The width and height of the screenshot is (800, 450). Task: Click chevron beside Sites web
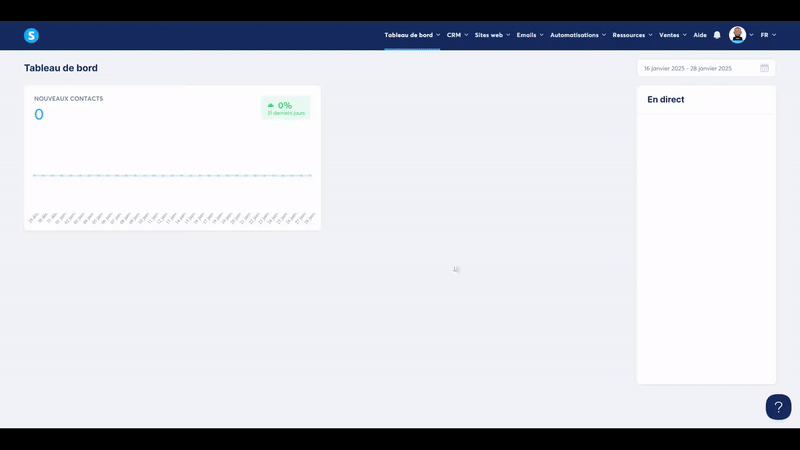tap(508, 35)
